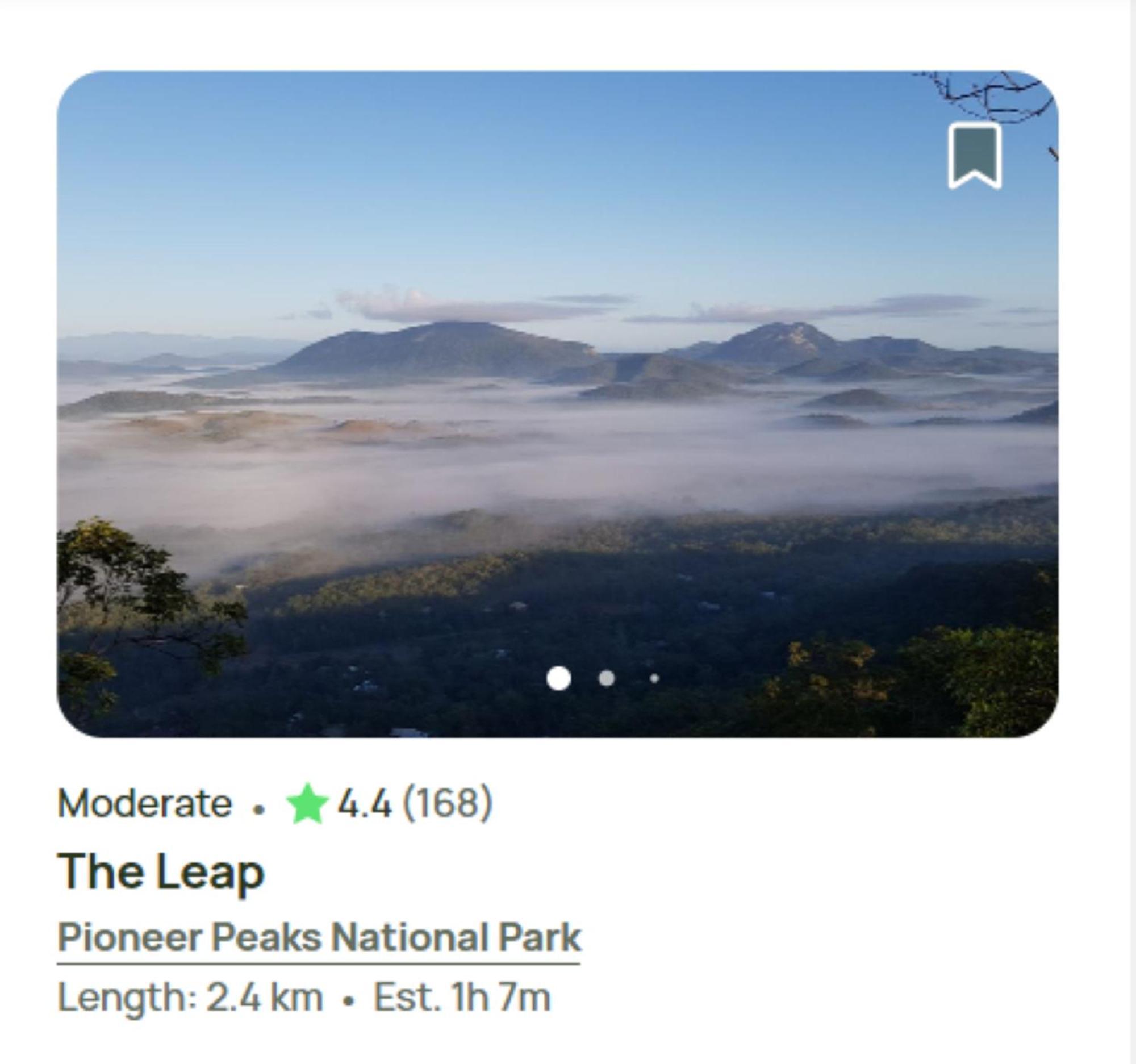Click the green star rating icon
This screenshot has width=1136, height=1064.
point(307,804)
